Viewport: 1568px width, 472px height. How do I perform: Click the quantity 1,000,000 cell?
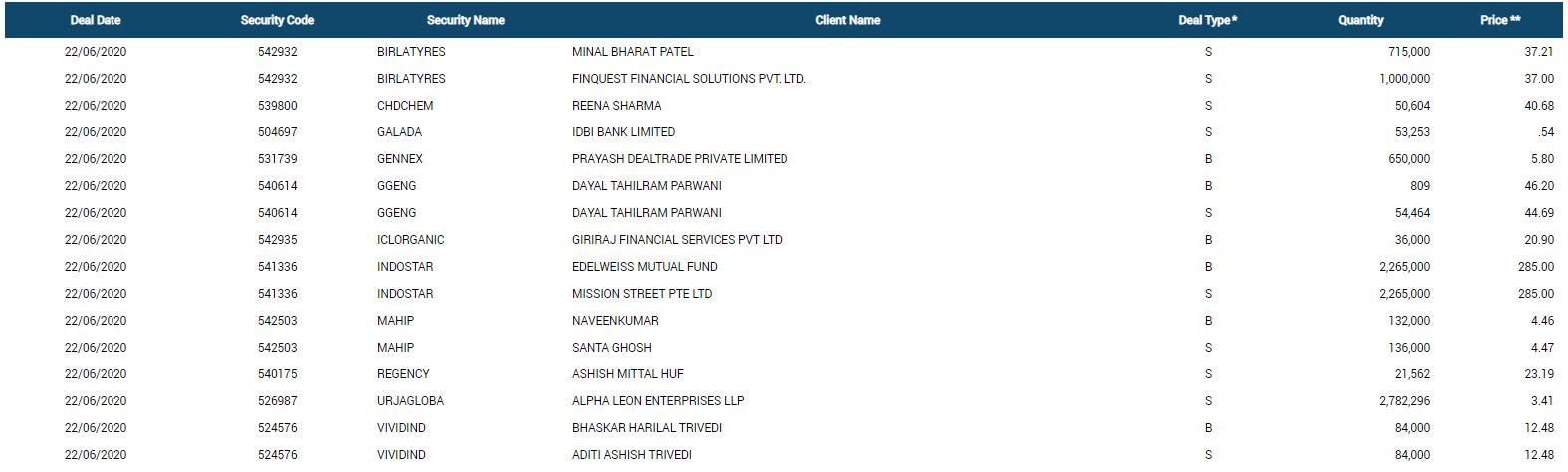tap(1404, 79)
